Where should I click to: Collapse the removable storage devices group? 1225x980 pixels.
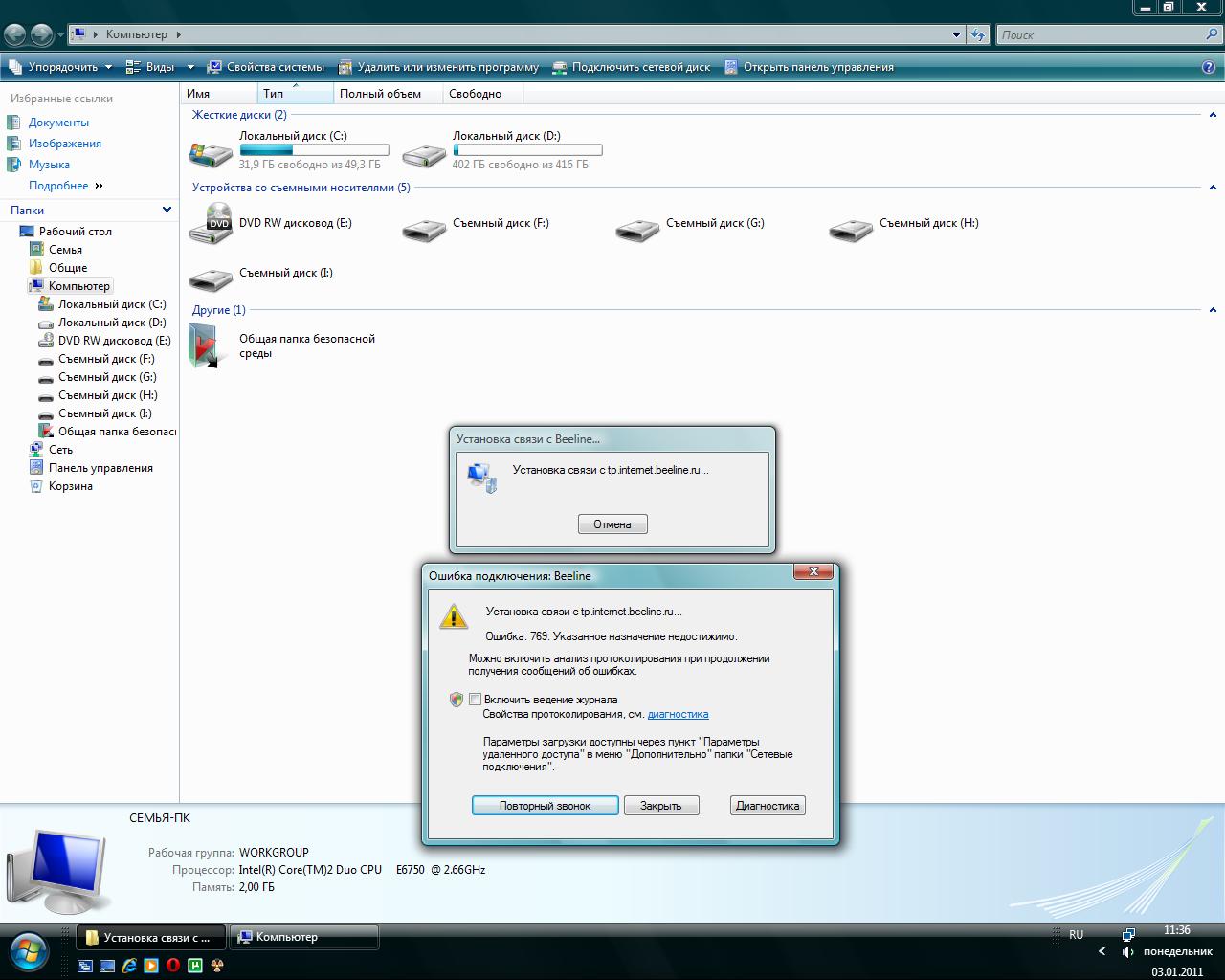pos(1213,188)
